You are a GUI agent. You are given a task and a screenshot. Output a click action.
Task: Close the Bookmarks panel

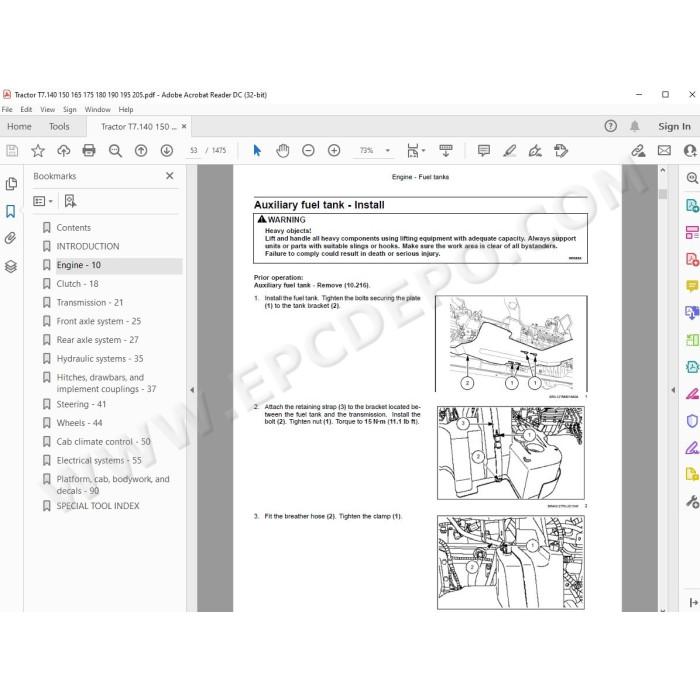170,176
